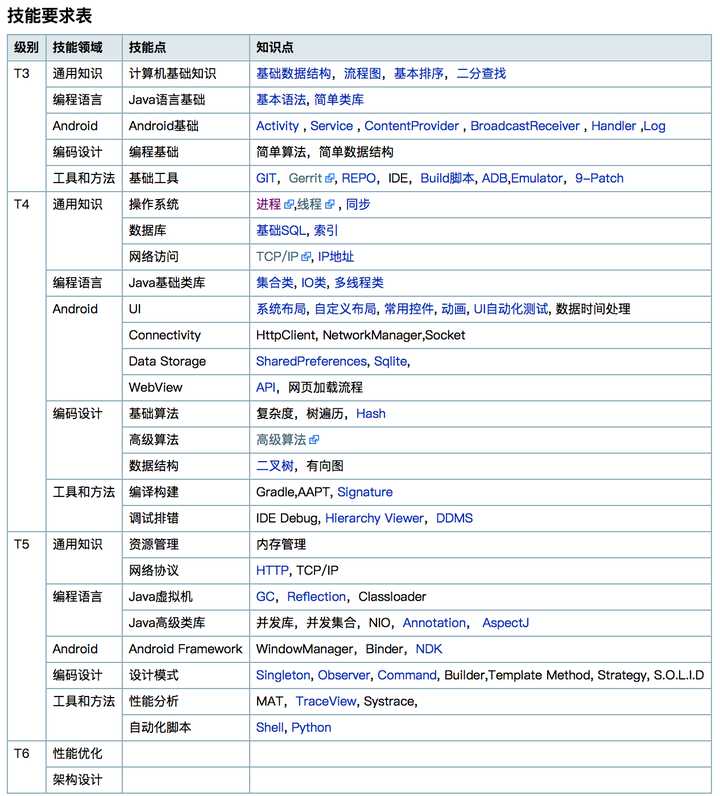This screenshot has width=720, height=796.
Task: Open the Singleton design pattern link
Action: tap(283, 675)
